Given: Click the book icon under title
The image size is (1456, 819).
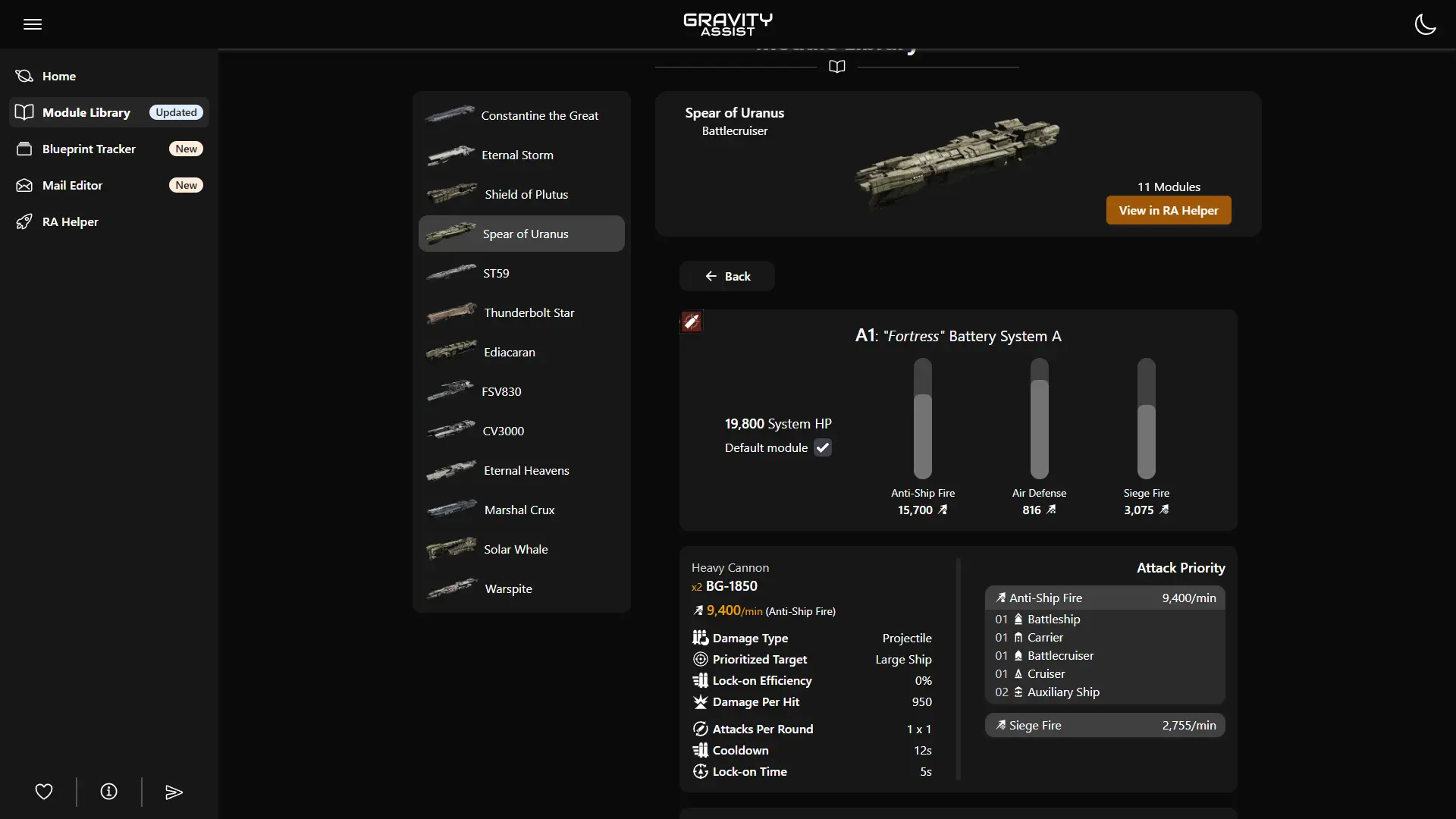Looking at the screenshot, I should coord(836,67).
